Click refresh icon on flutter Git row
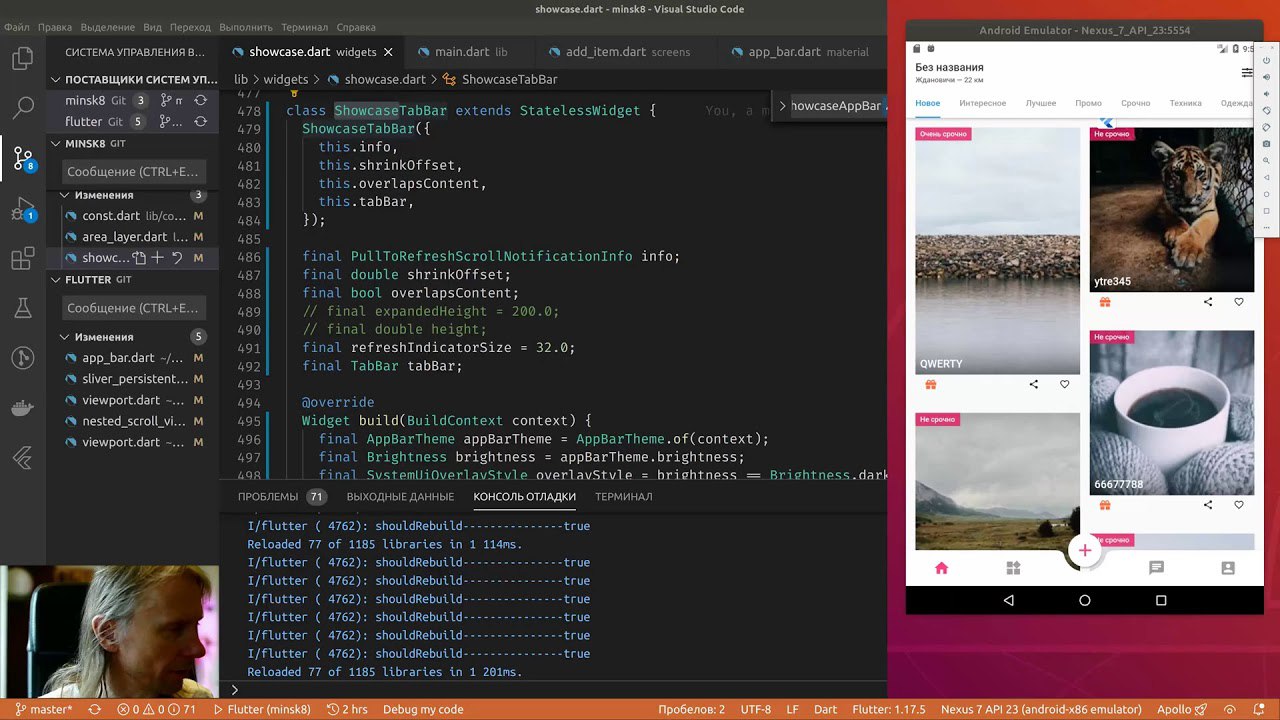Screen dimensions: 1280x720 point(200,121)
